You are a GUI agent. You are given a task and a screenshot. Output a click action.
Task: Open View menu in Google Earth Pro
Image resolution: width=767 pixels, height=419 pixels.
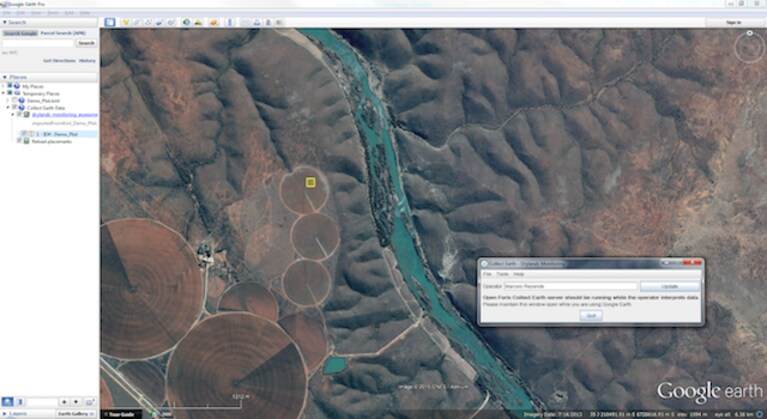click(x=36, y=13)
